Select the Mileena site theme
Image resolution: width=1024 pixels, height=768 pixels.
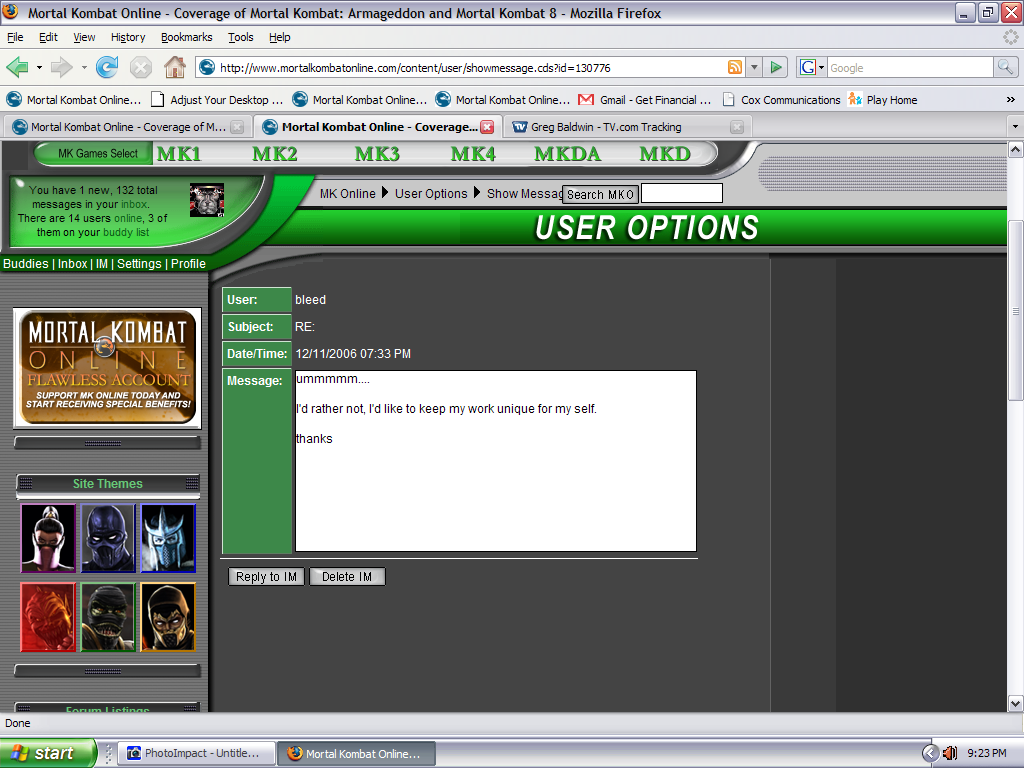point(48,538)
